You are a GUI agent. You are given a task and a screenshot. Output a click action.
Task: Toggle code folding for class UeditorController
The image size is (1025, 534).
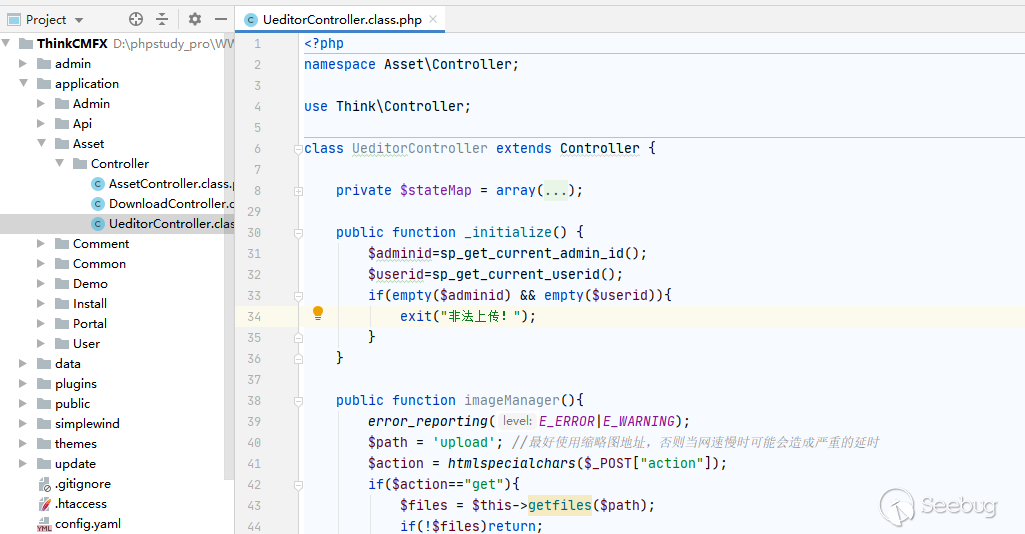coord(297,149)
